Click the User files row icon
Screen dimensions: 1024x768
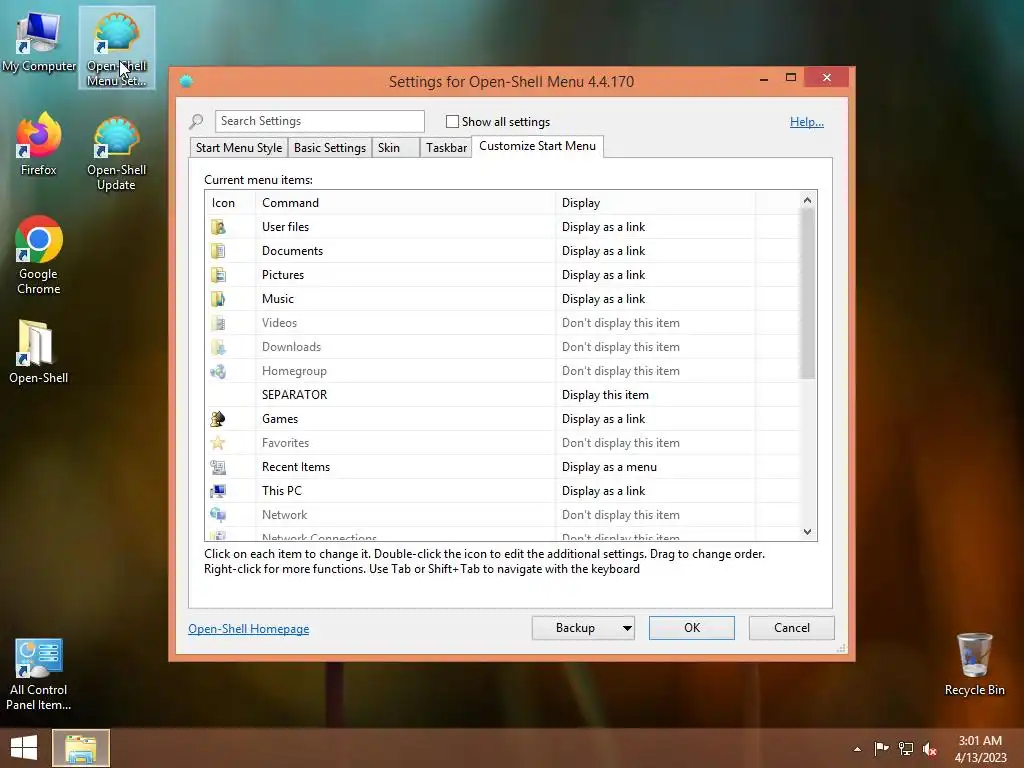point(218,227)
